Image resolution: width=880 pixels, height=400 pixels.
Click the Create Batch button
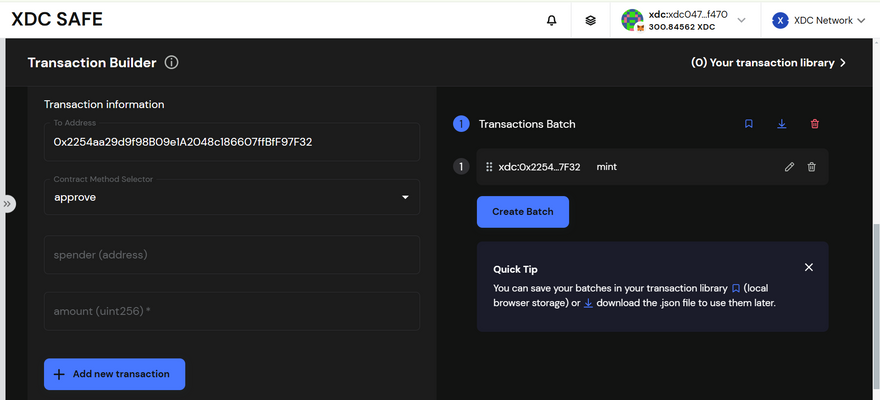[522, 212]
